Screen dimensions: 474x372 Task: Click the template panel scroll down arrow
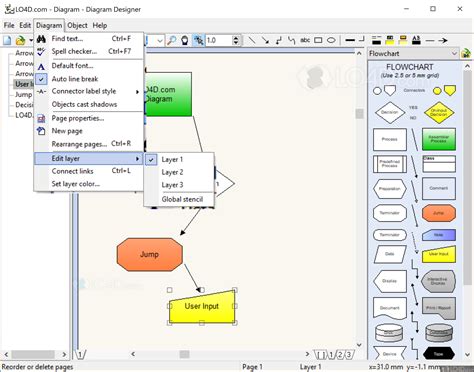click(467, 355)
